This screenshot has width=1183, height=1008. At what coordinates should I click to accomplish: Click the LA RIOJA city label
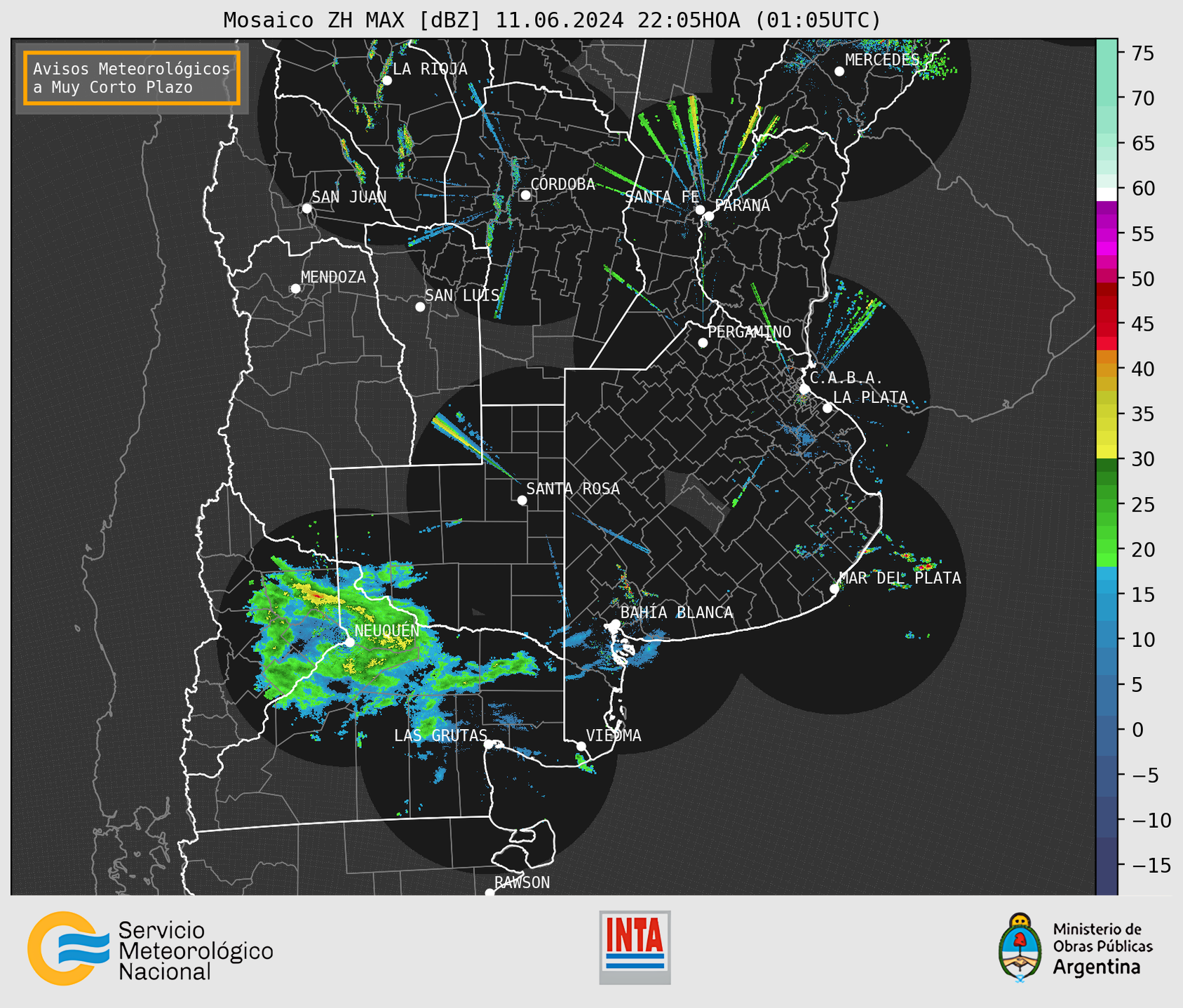click(430, 69)
